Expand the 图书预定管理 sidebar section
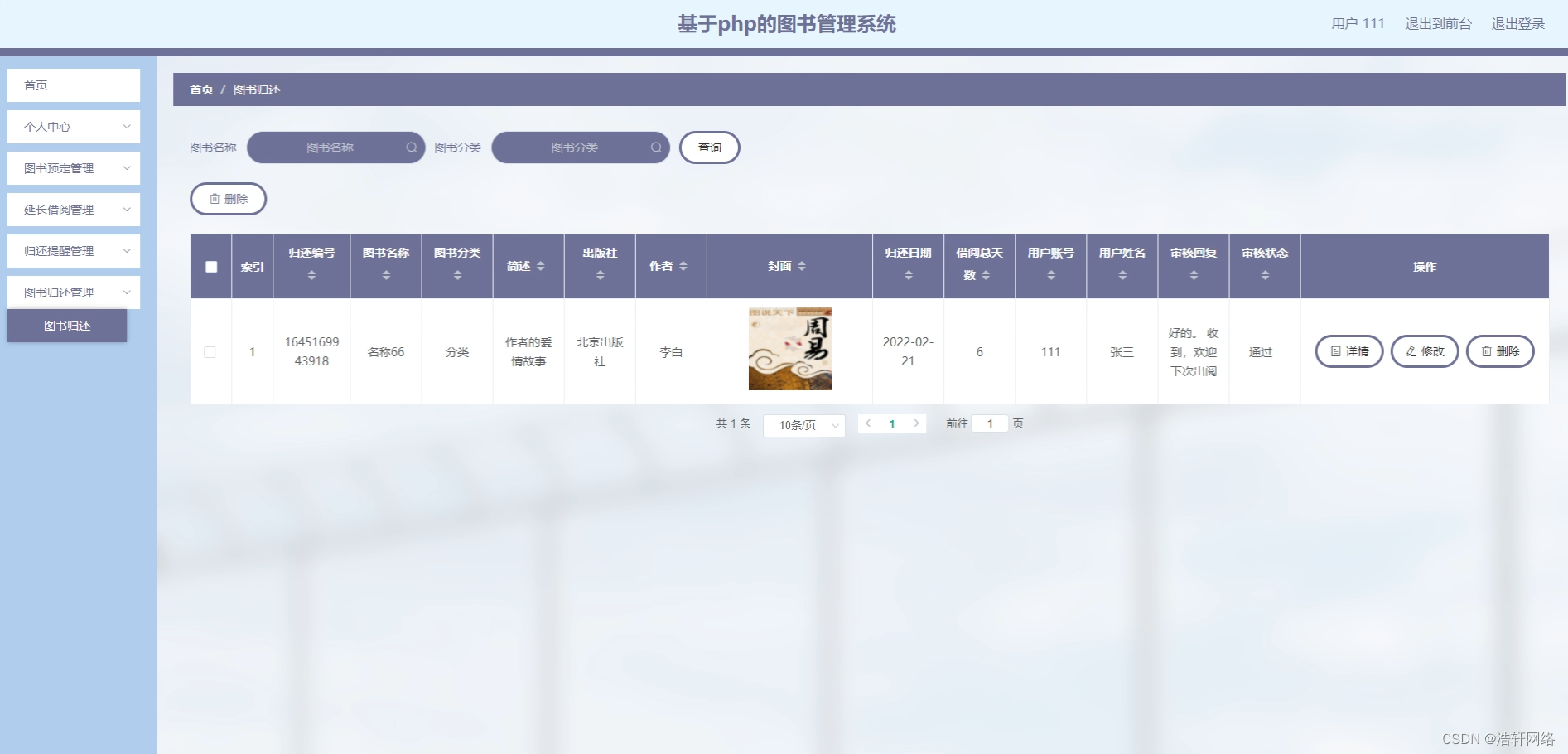The width and height of the screenshot is (1568, 754). pos(73,168)
